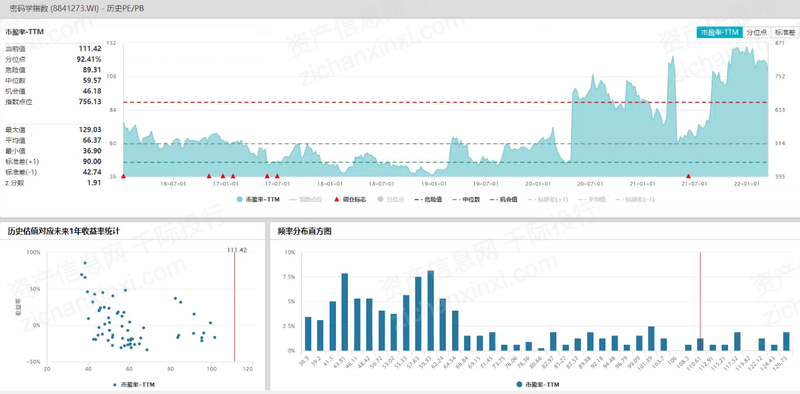
Task: Click the histogram bar labeled 36.9
Action: (308, 334)
